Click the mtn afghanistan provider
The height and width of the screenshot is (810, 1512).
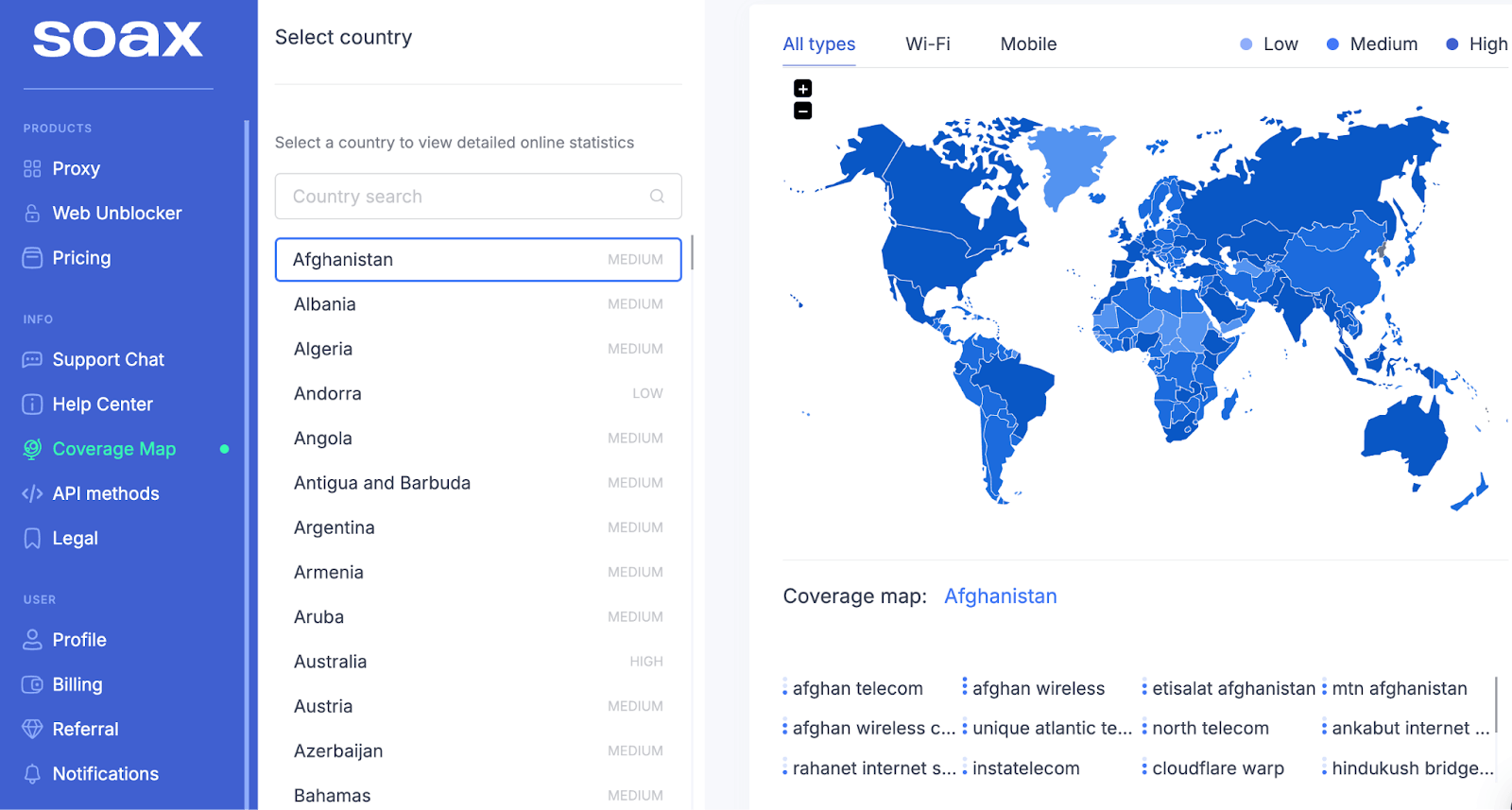pos(1400,689)
